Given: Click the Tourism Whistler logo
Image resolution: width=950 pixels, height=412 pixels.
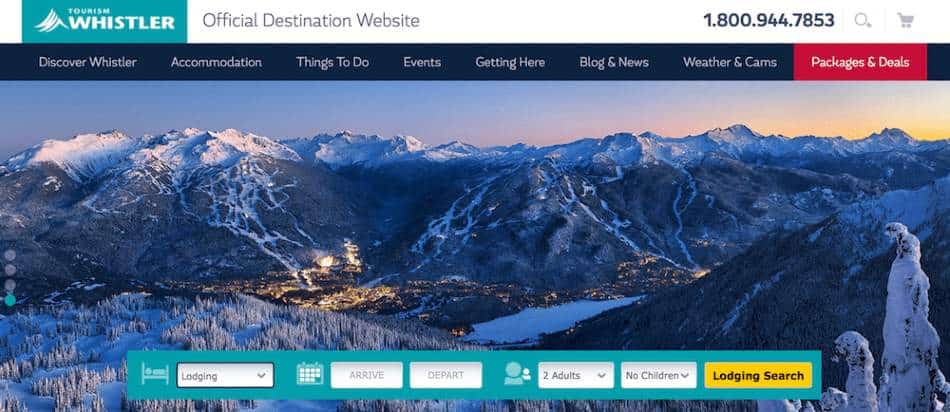Looking at the screenshot, I should (104, 21).
